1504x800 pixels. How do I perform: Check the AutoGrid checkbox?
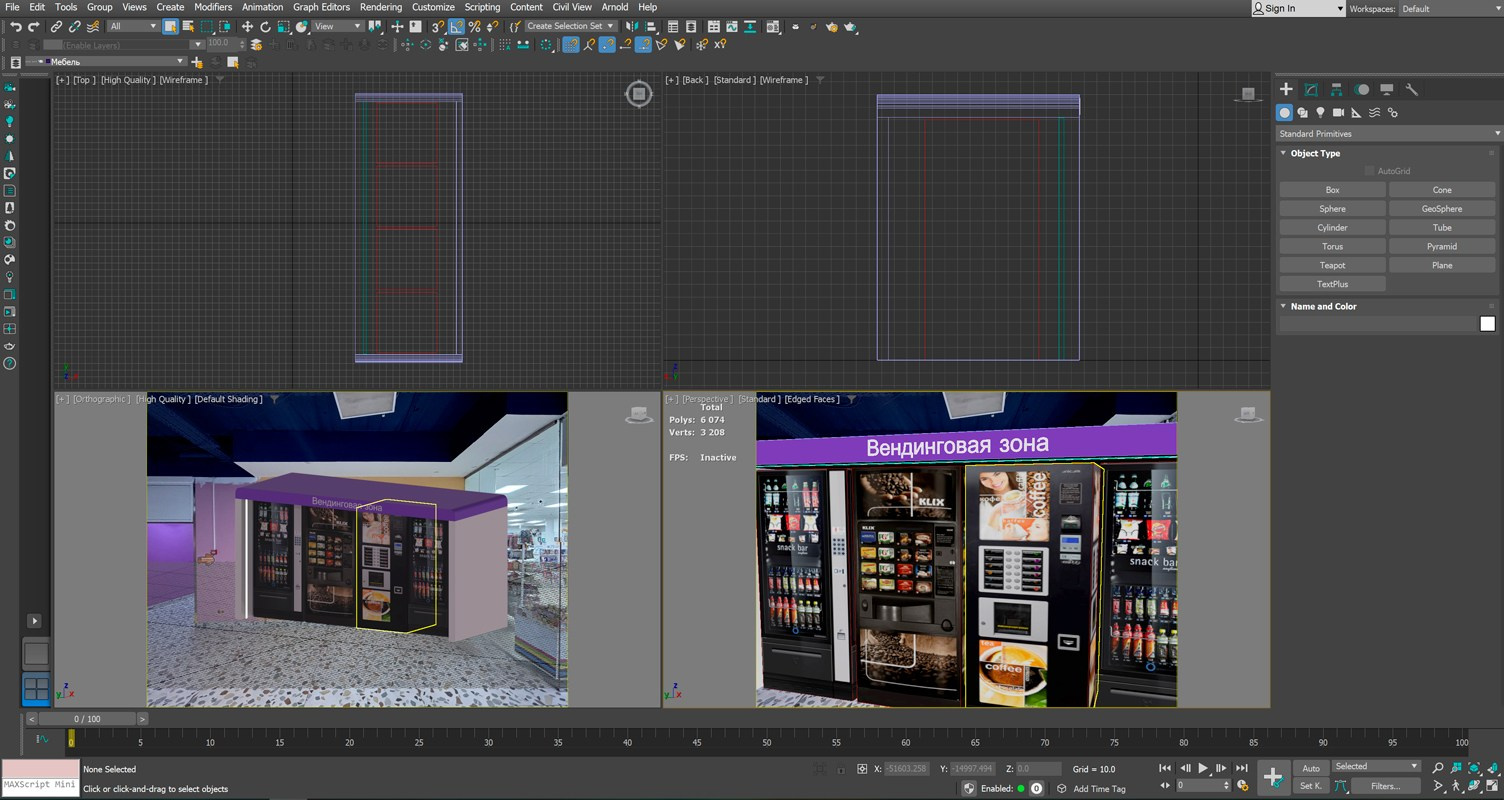click(x=1369, y=171)
